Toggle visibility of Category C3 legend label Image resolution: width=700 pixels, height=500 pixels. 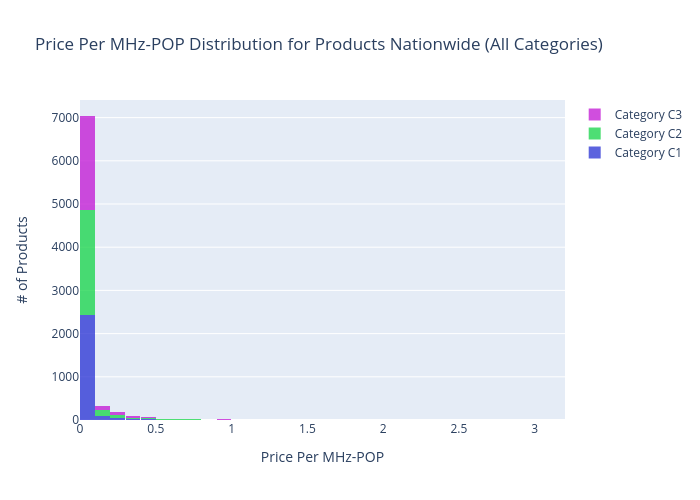pyautogui.click(x=648, y=115)
